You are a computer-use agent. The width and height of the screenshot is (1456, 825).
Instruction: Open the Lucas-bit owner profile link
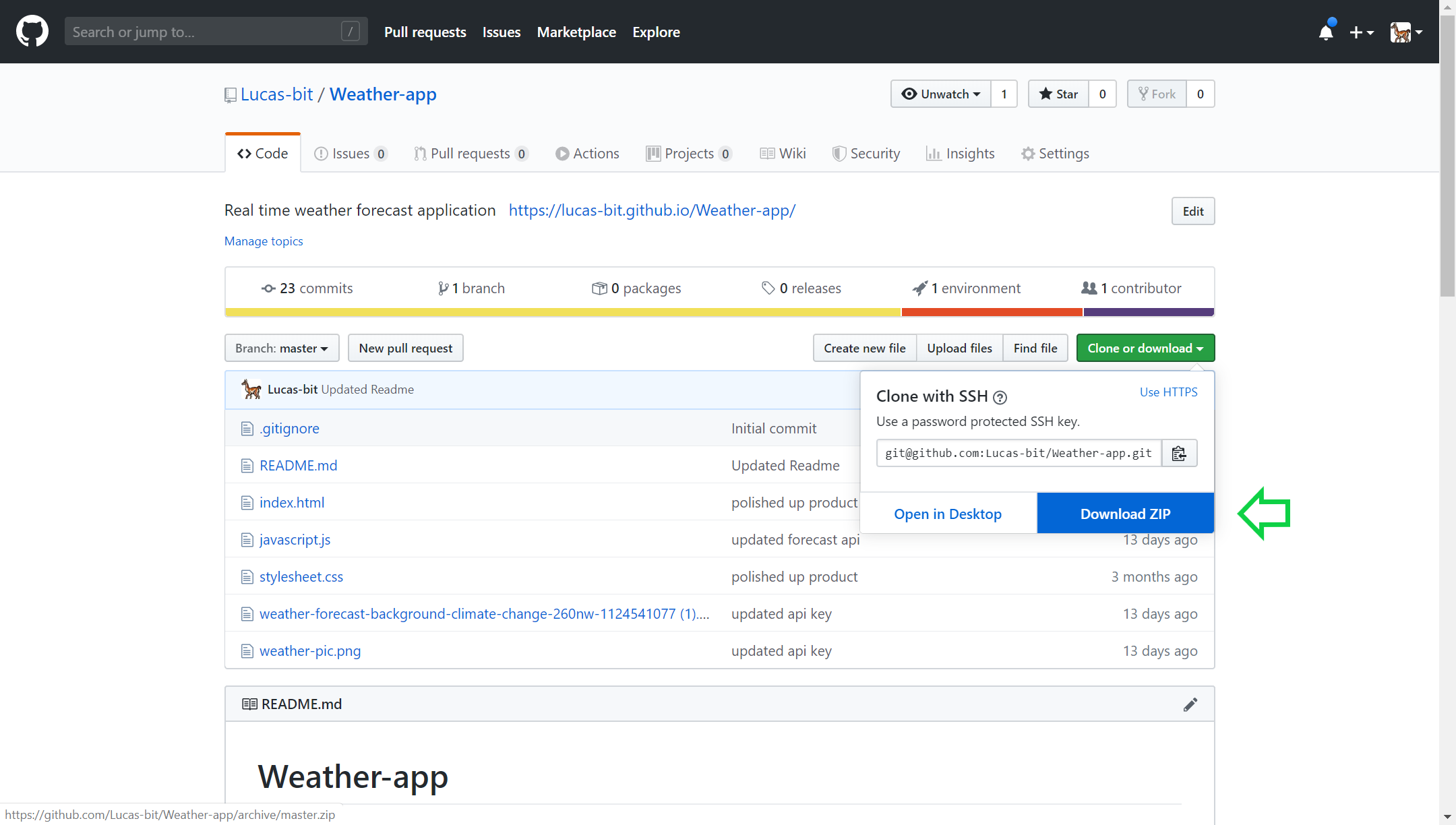click(x=276, y=94)
